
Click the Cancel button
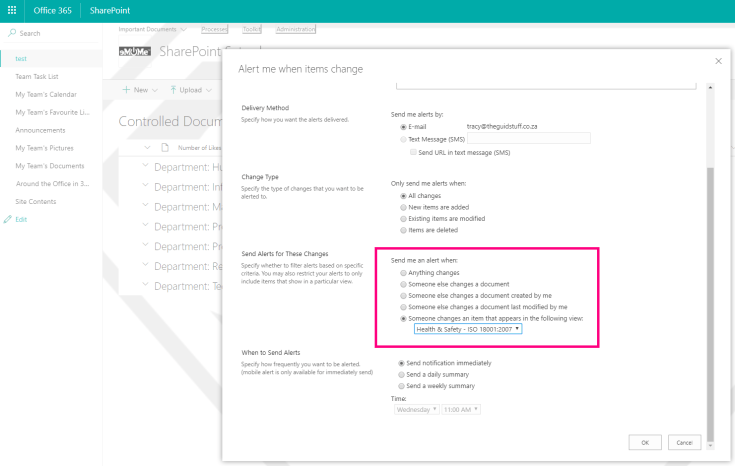tap(684, 442)
